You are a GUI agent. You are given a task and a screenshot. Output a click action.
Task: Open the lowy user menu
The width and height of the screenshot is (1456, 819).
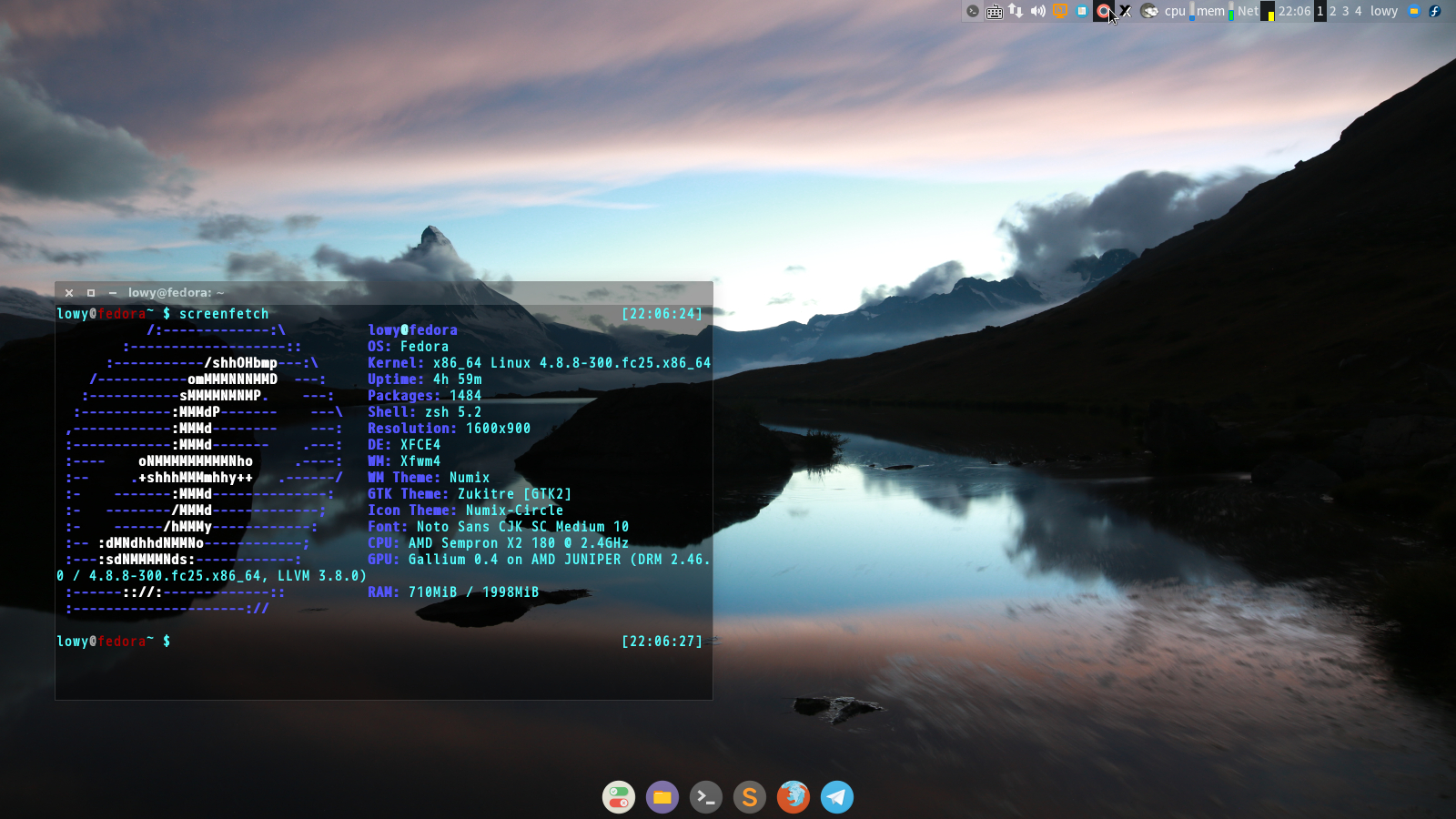1383,11
